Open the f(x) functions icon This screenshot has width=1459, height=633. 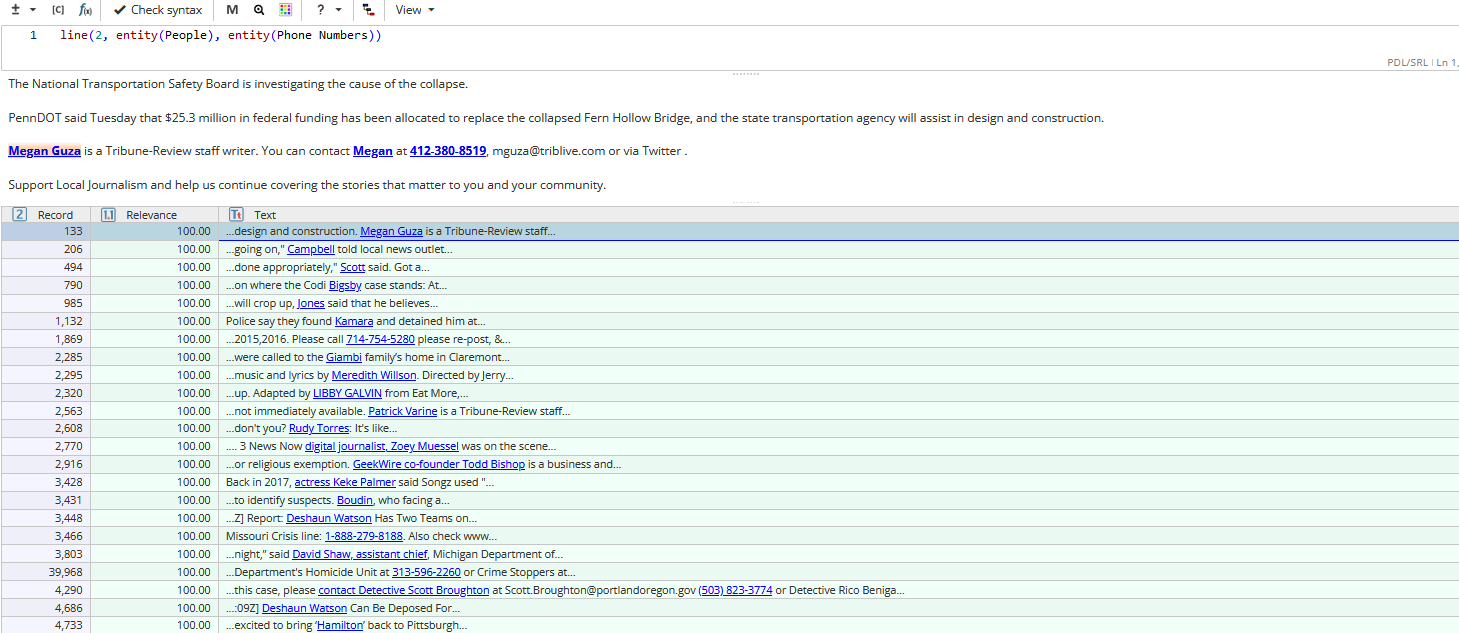(x=86, y=10)
